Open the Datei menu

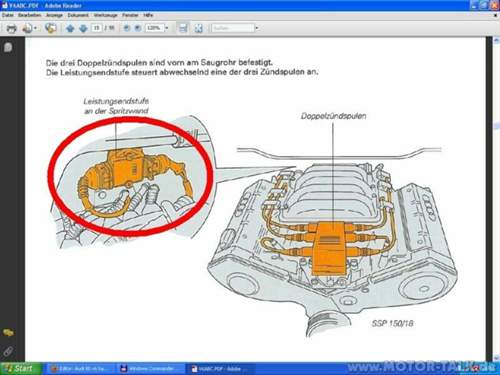[8, 15]
